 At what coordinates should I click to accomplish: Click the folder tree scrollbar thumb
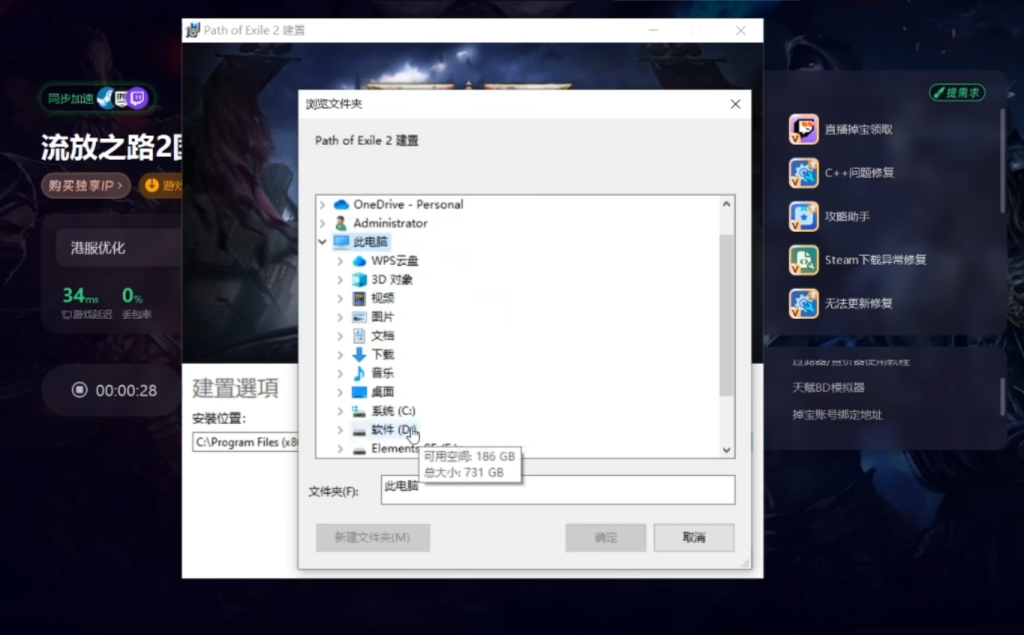coord(726,315)
